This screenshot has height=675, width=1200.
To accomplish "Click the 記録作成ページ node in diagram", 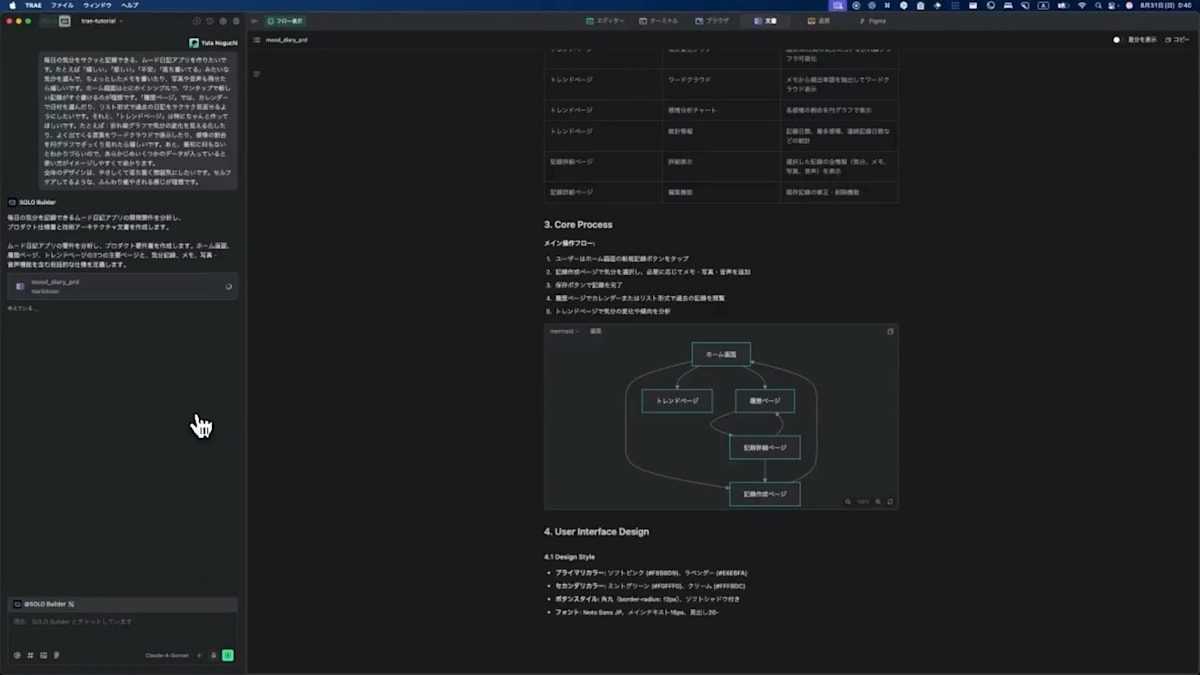I will click(765, 494).
